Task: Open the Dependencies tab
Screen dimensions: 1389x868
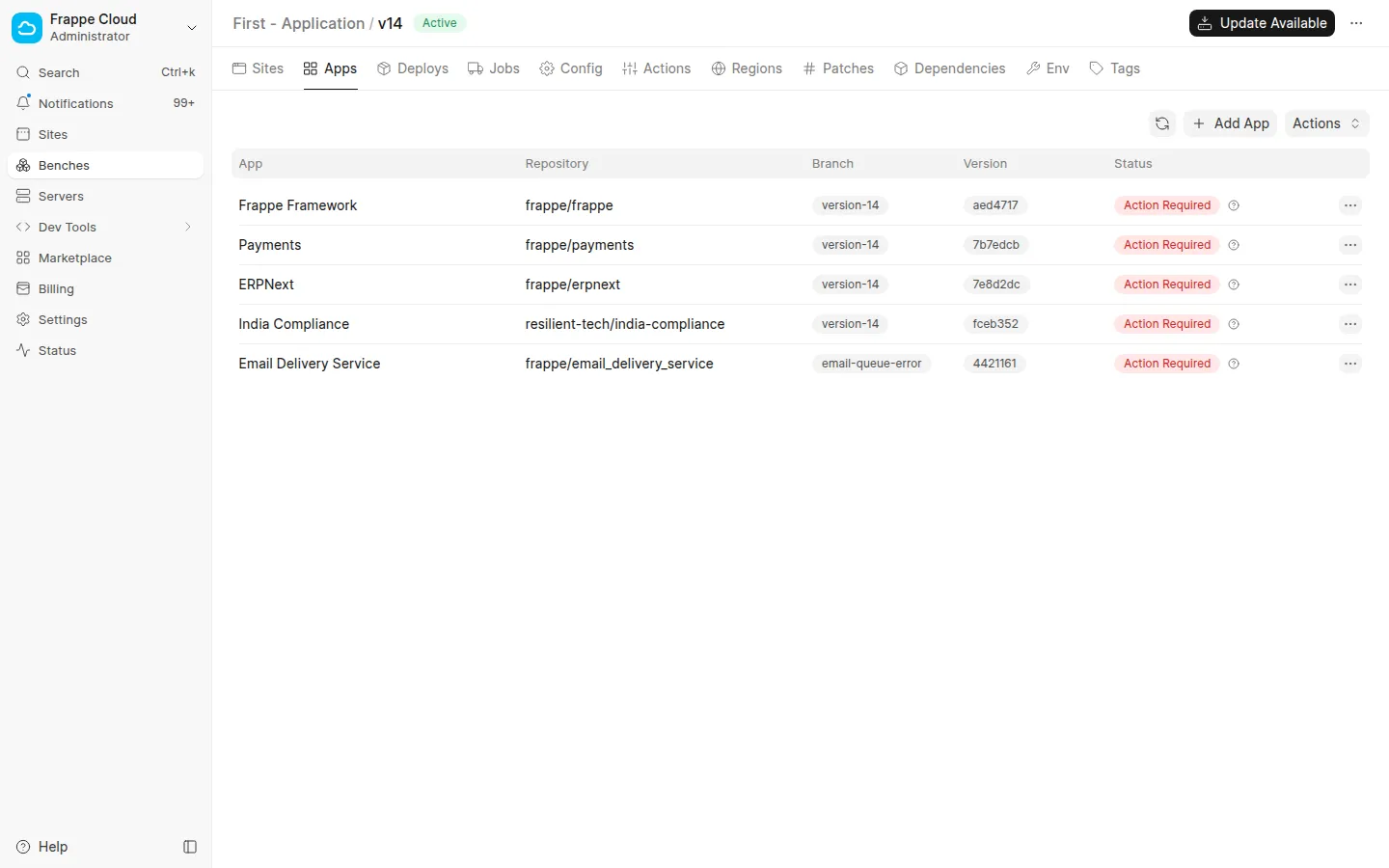Action: (x=950, y=68)
